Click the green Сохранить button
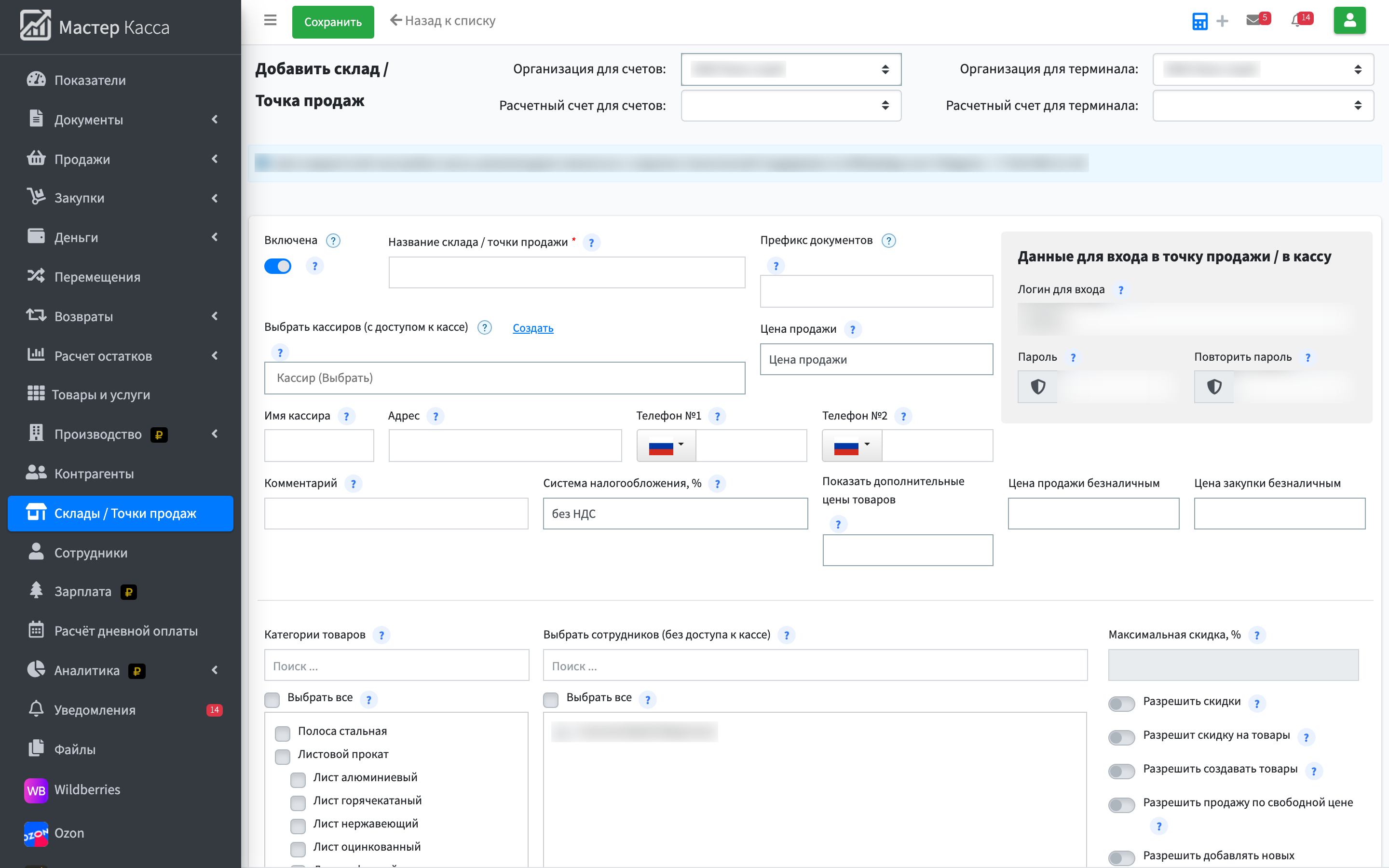Screen dimensions: 1389x868 (333, 22)
